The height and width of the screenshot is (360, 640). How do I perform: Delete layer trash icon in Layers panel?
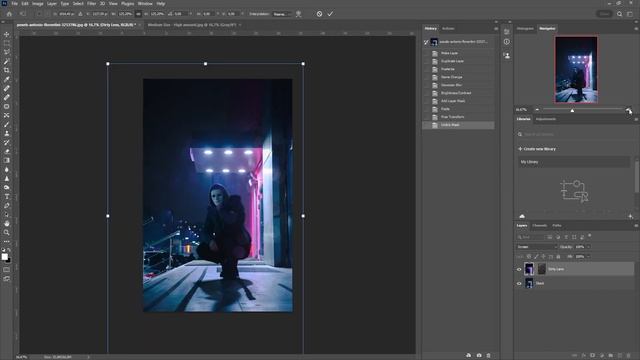[x=628, y=356]
